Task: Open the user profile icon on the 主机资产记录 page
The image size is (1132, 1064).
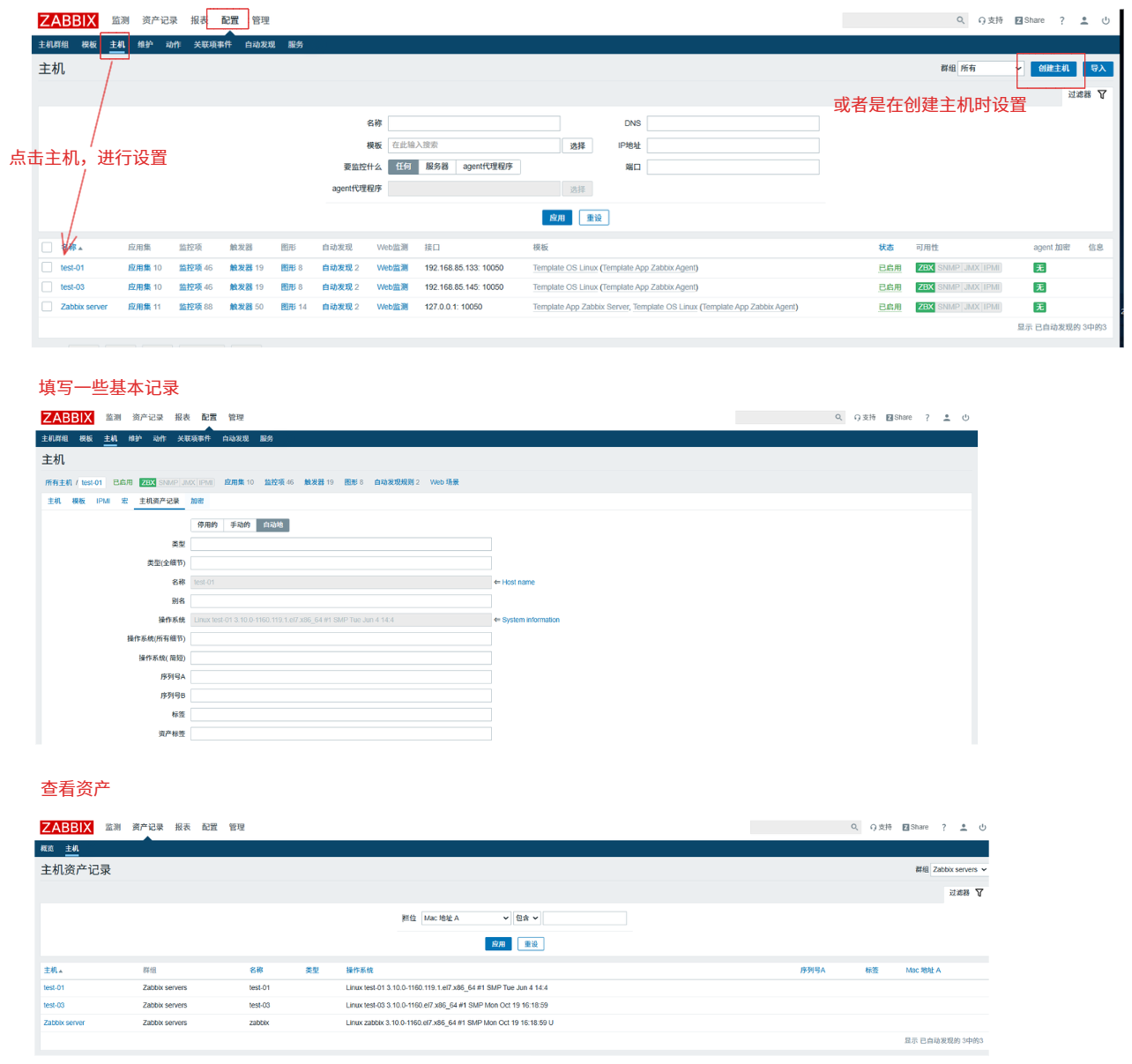Action: pos(964,827)
